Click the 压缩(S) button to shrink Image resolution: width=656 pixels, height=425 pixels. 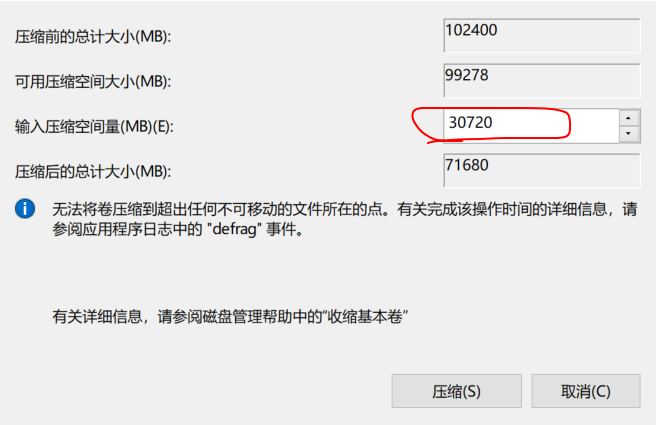click(456, 391)
